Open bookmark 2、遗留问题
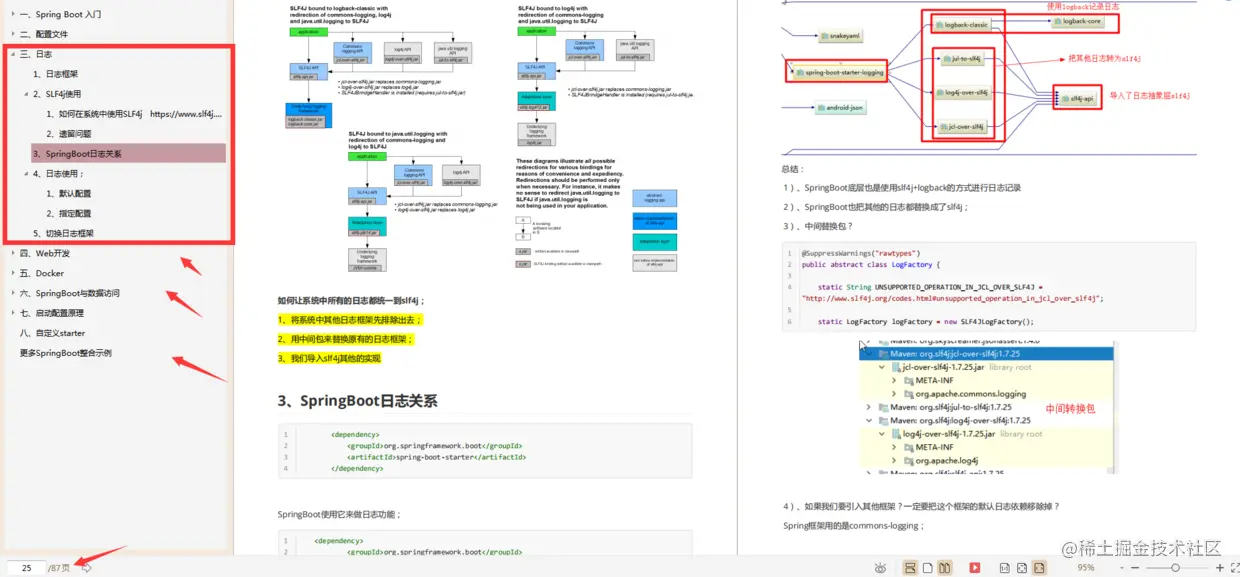The image size is (1240, 577). click(68, 134)
